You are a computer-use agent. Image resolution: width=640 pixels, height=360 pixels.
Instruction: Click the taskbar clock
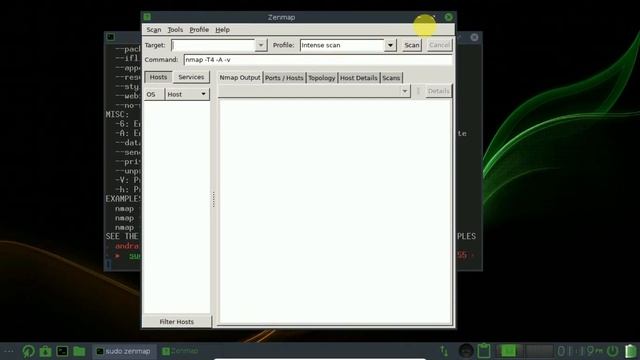coord(580,351)
